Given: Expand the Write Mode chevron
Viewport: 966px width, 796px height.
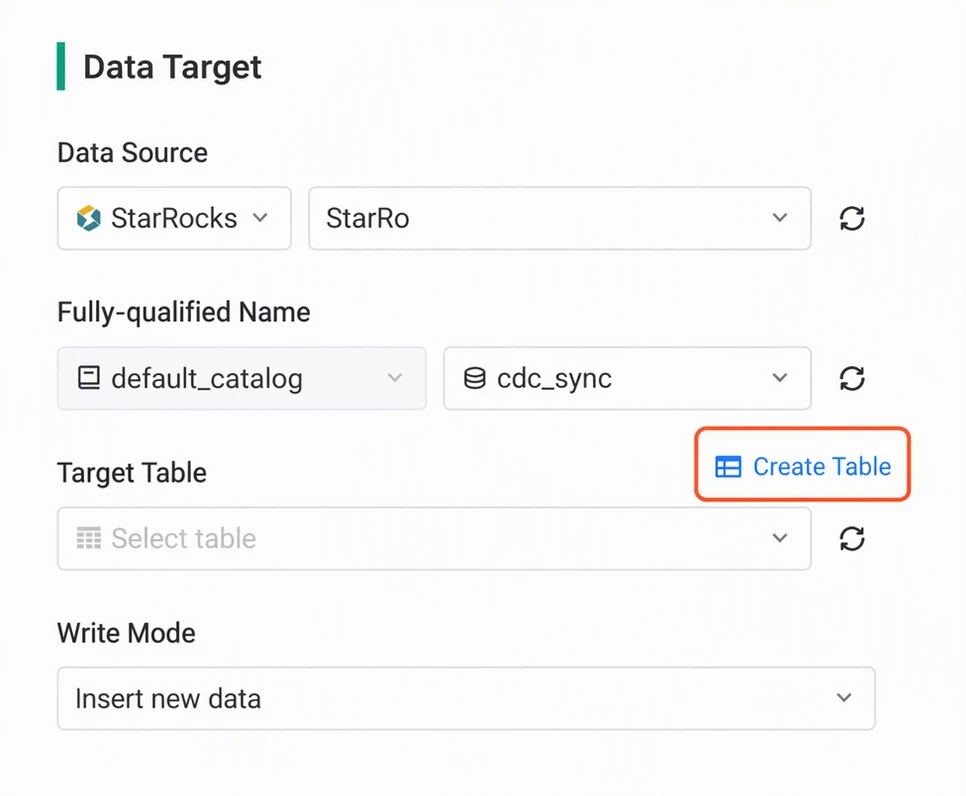Looking at the screenshot, I should (x=844, y=697).
